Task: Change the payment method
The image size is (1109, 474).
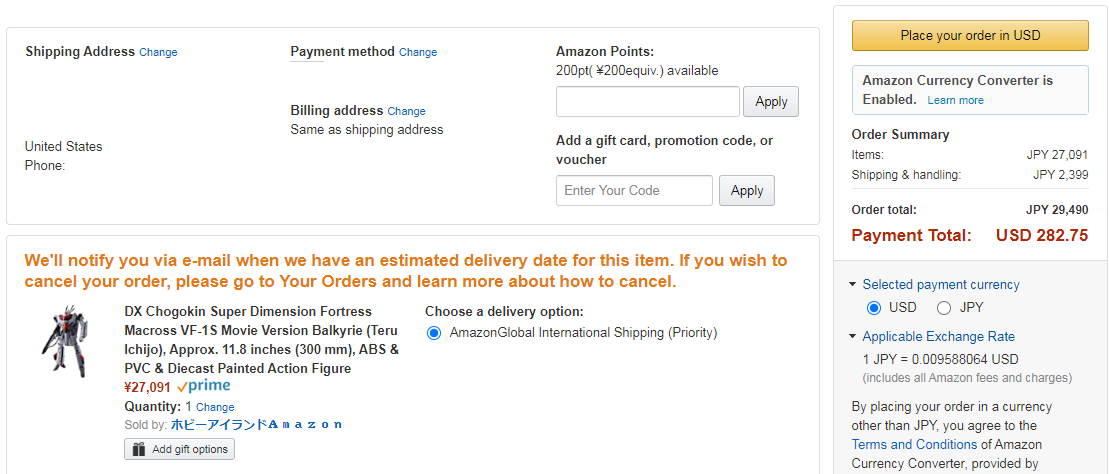Action: click(418, 52)
